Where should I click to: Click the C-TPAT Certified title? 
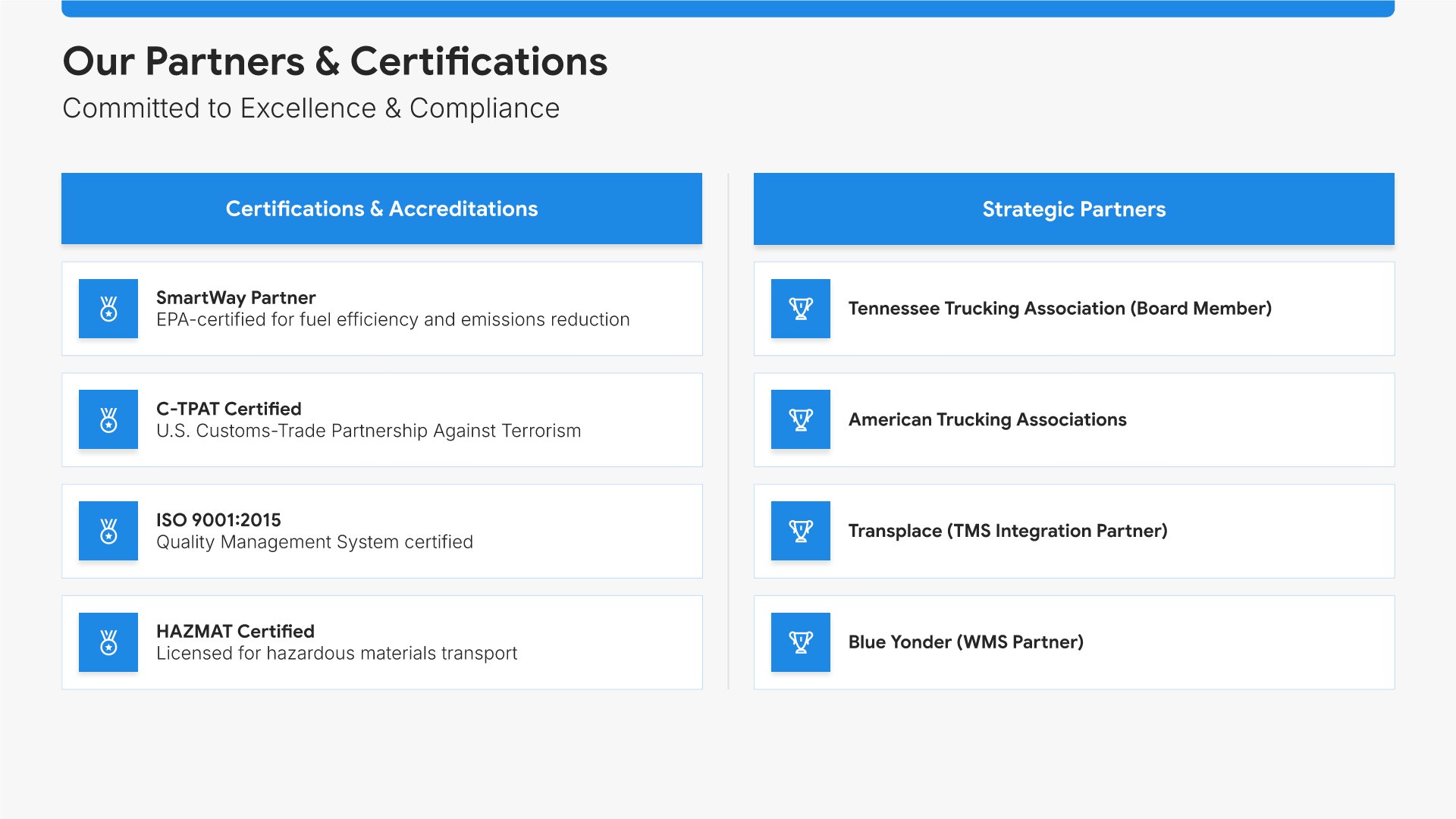pos(228,409)
